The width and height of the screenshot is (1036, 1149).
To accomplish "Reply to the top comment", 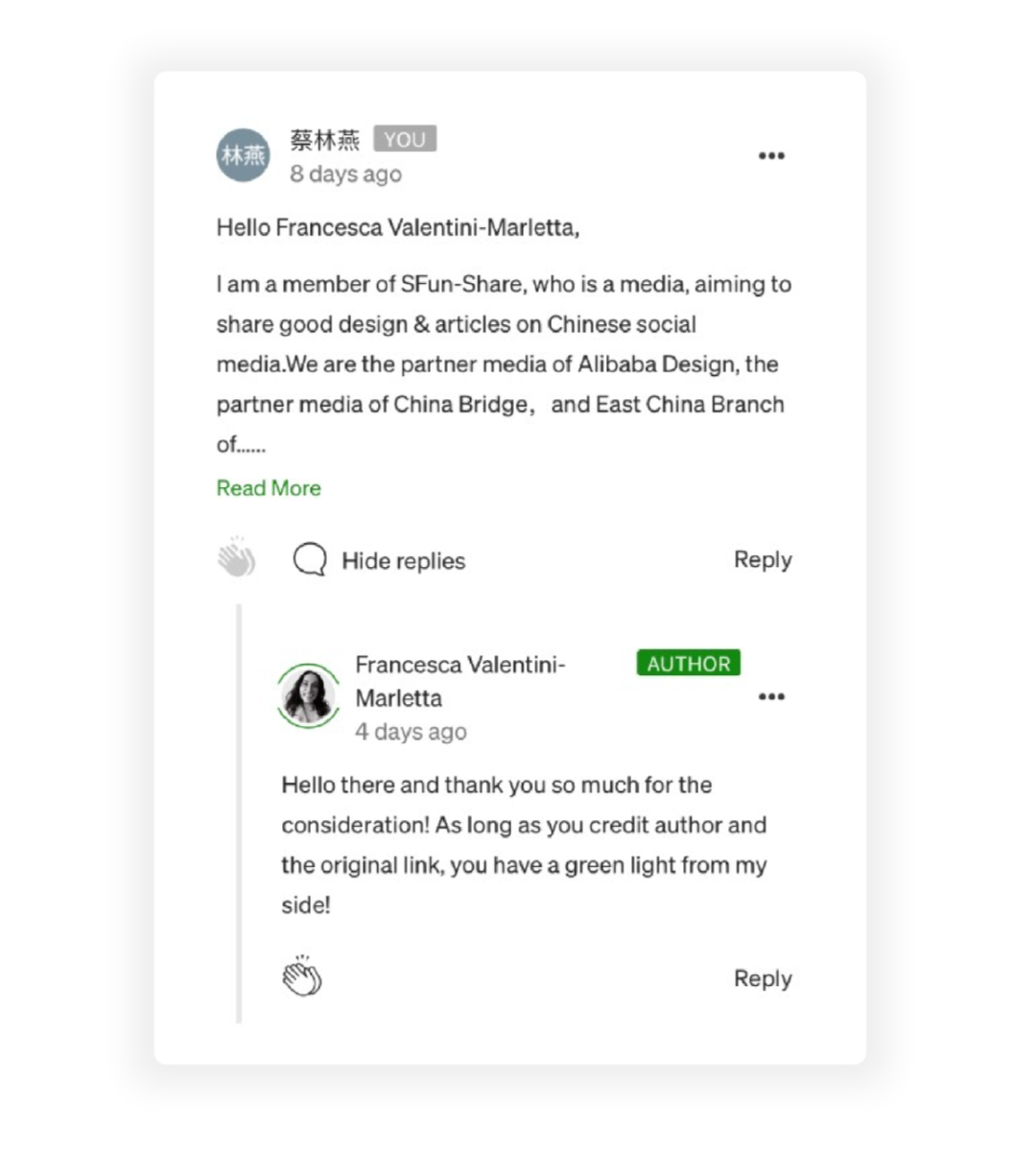I will coord(763,560).
